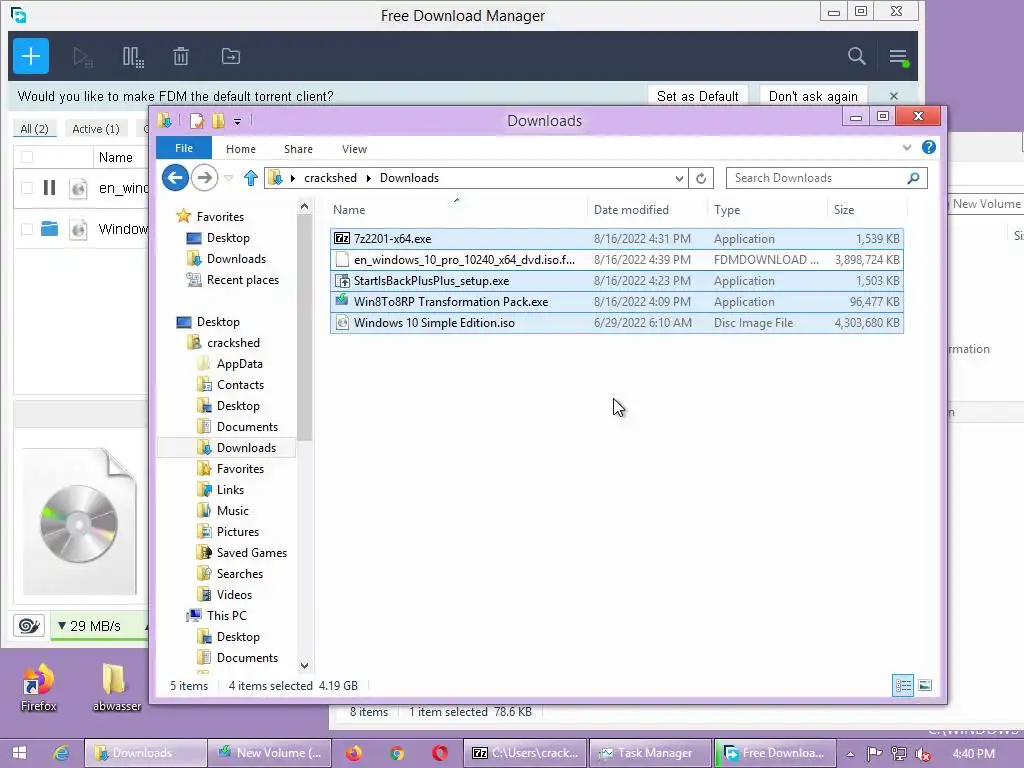The image size is (1024, 768).
Task: Click the FDM start downloads play icon
Action: point(83,57)
